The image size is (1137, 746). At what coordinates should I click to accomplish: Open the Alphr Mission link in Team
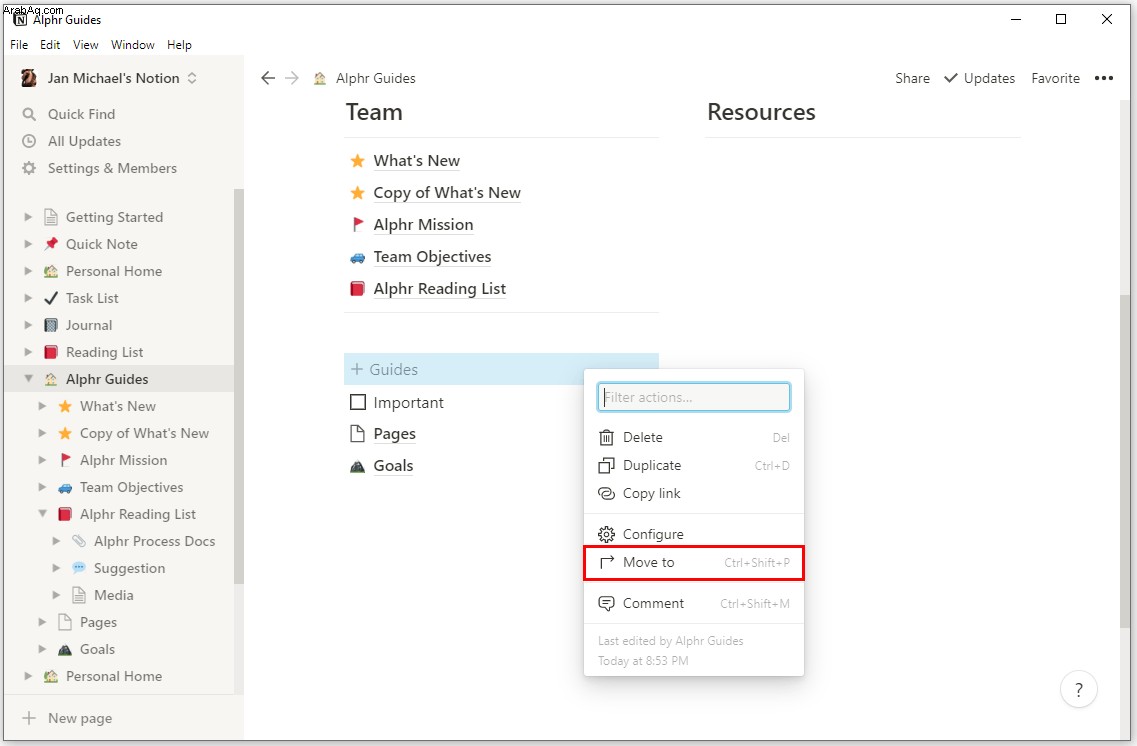coord(423,225)
